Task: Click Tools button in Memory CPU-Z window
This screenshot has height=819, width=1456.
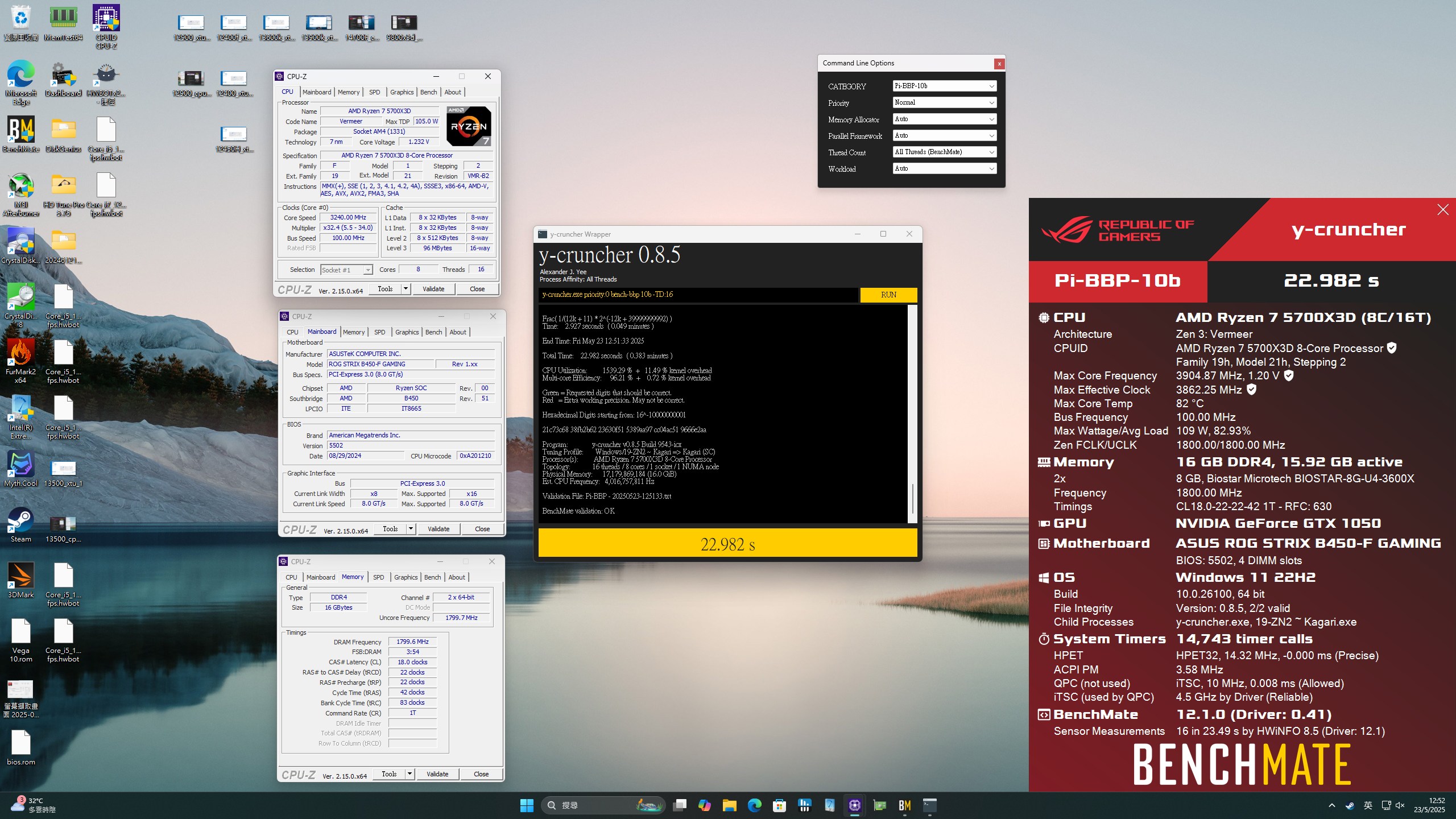Action: pyautogui.click(x=389, y=774)
